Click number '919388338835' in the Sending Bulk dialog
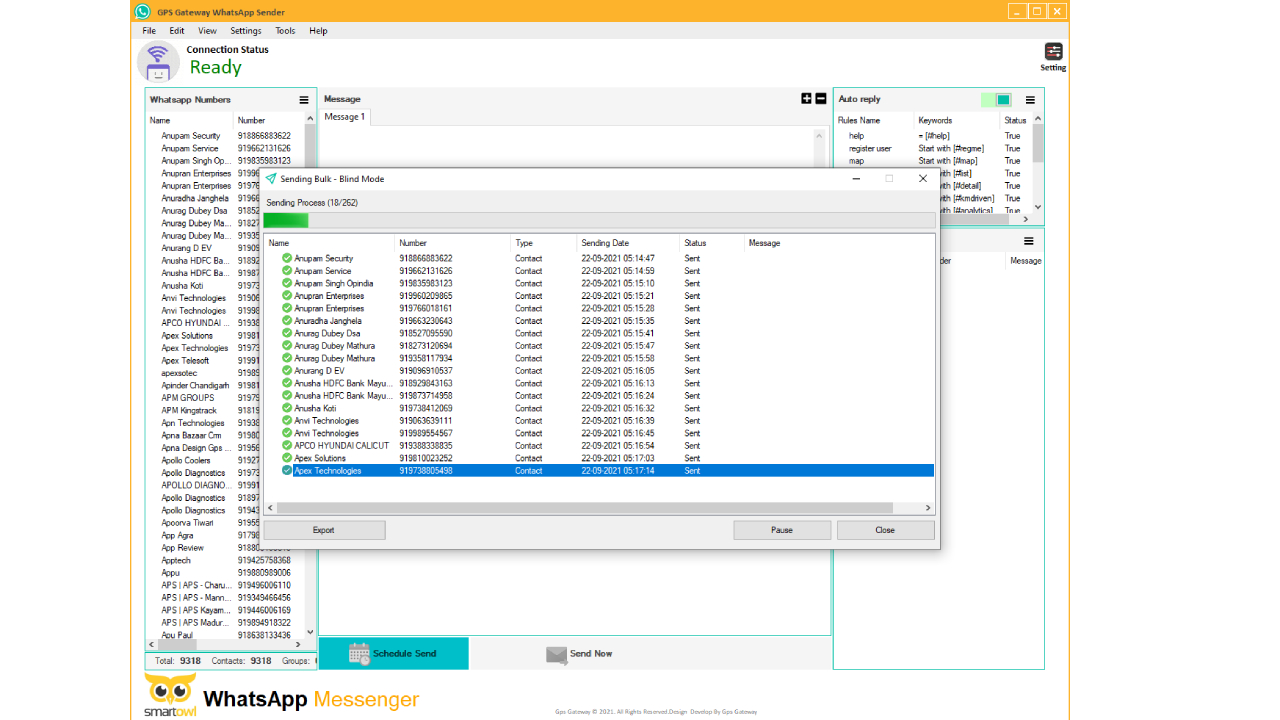This screenshot has width=1280, height=720. click(426, 446)
